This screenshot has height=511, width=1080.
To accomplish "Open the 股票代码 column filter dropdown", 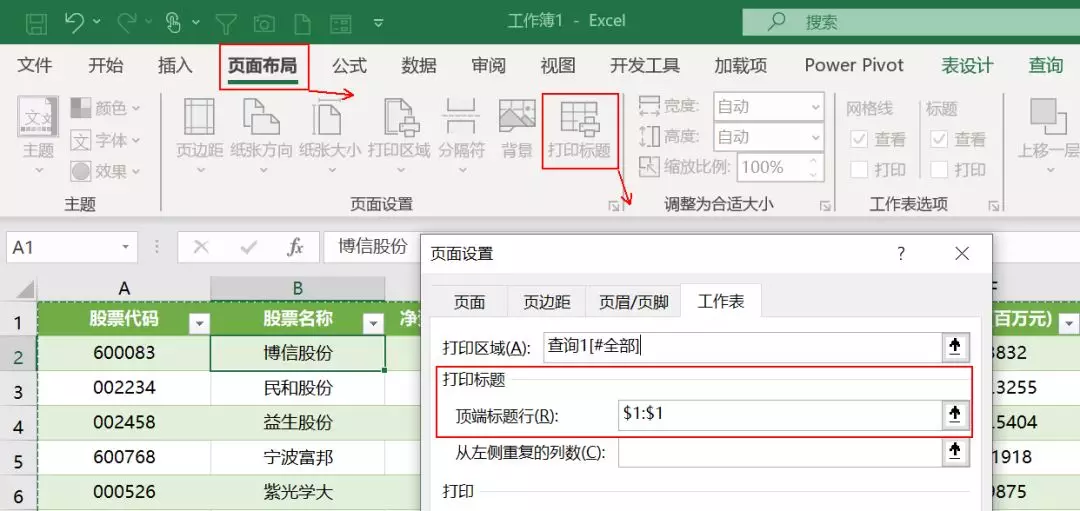I will (x=199, y=322).
